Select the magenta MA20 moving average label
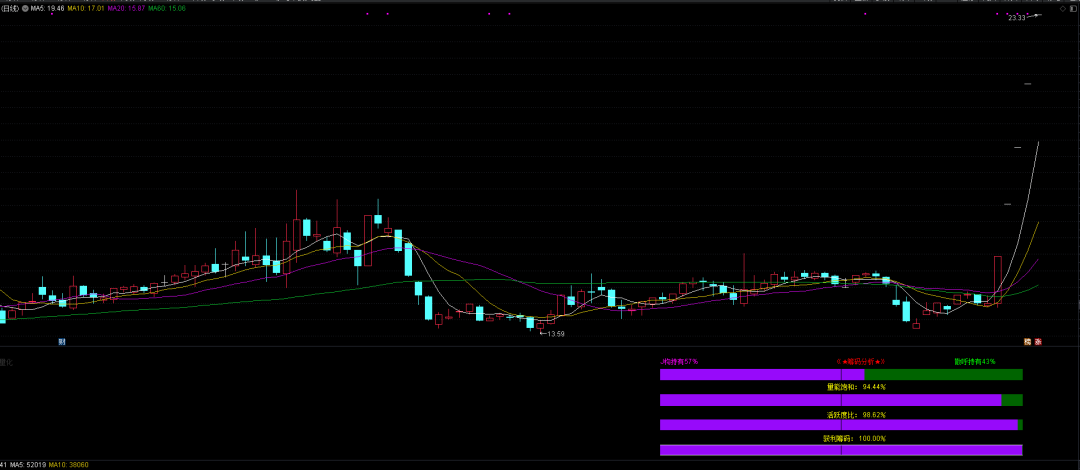The height and width of the screenshot is (470, 1080). [x=126, y=8]
